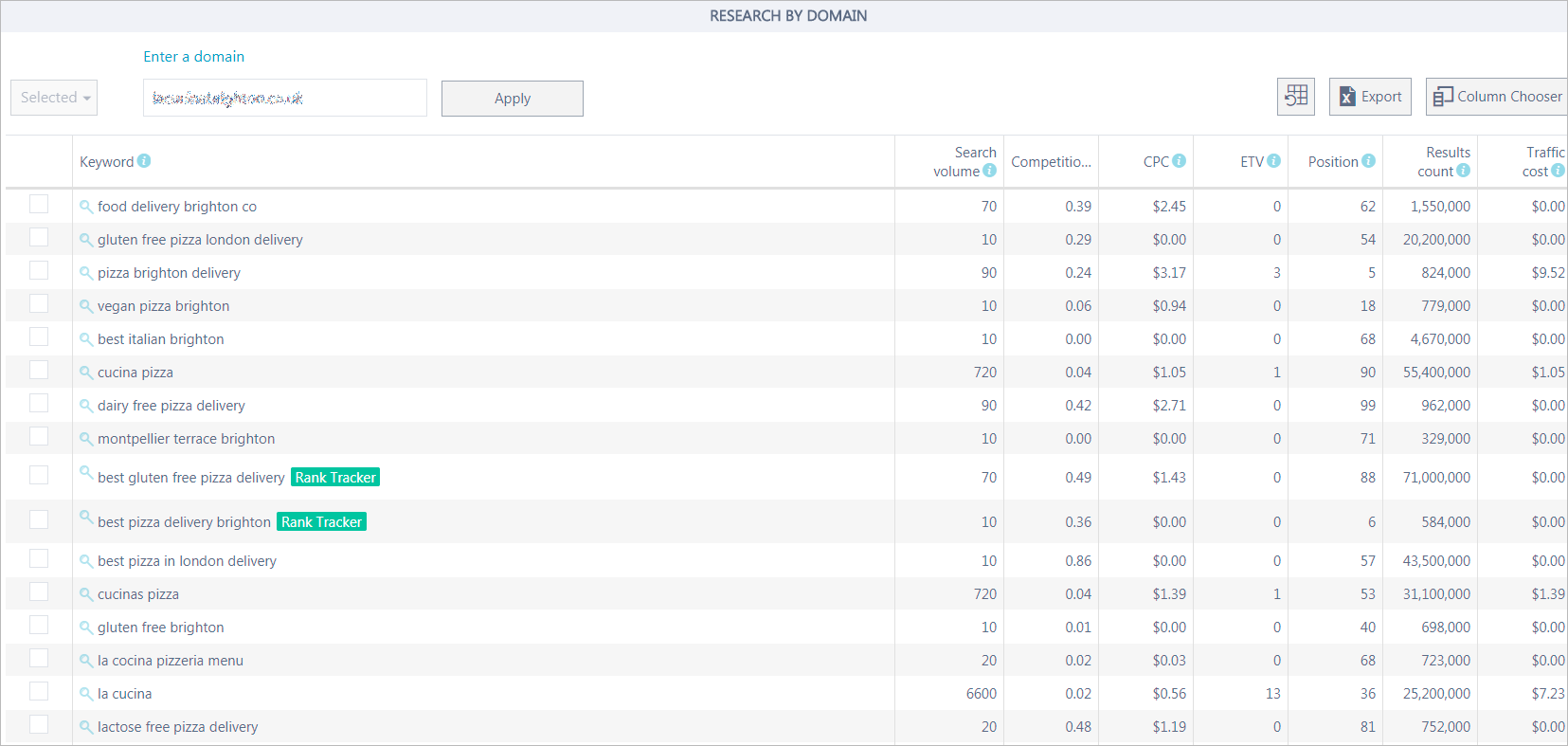
Task: Click the info icon beside Search volume
Action: (989, 171)
